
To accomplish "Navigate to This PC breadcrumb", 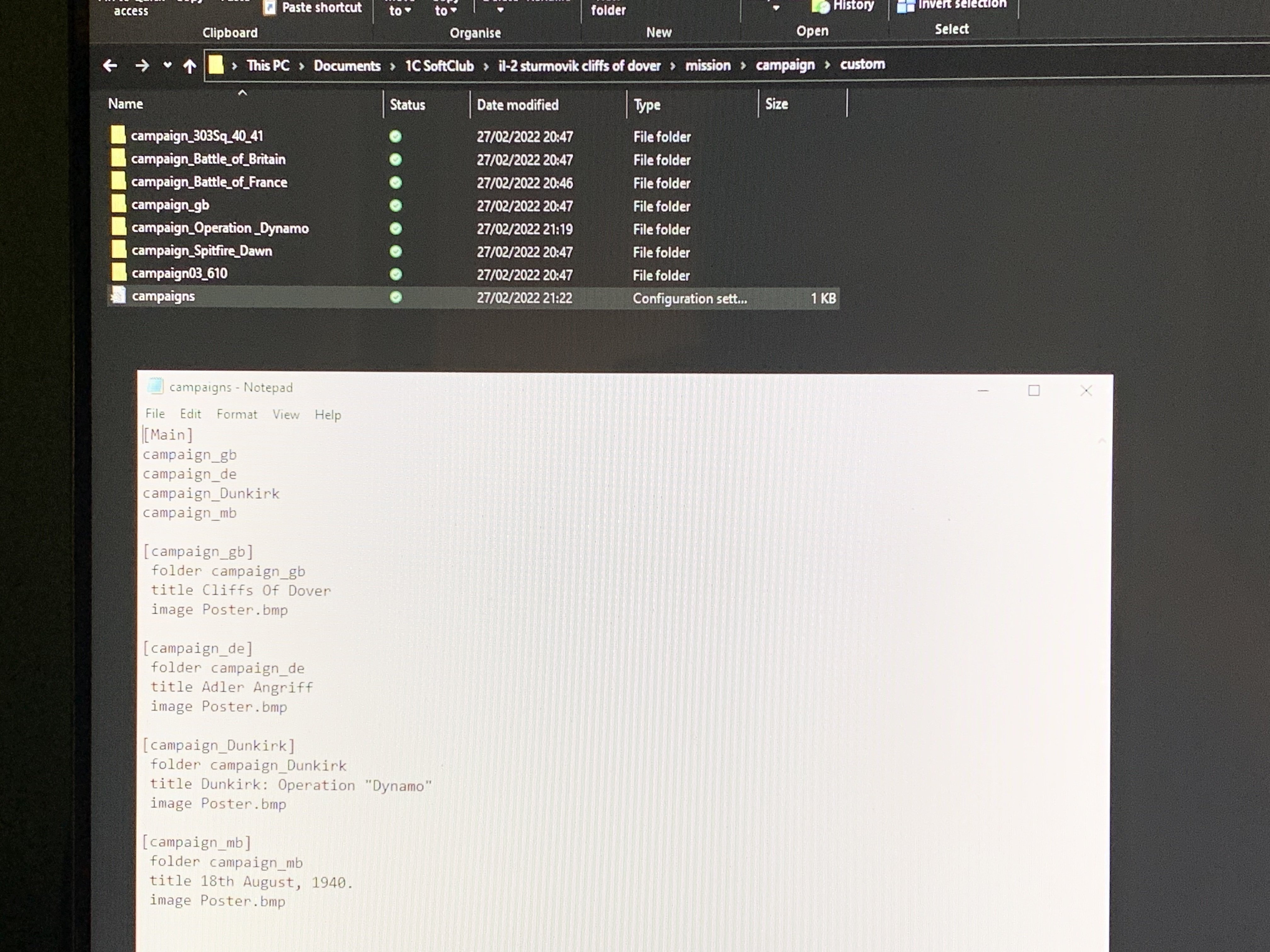I will click(268, 65).
